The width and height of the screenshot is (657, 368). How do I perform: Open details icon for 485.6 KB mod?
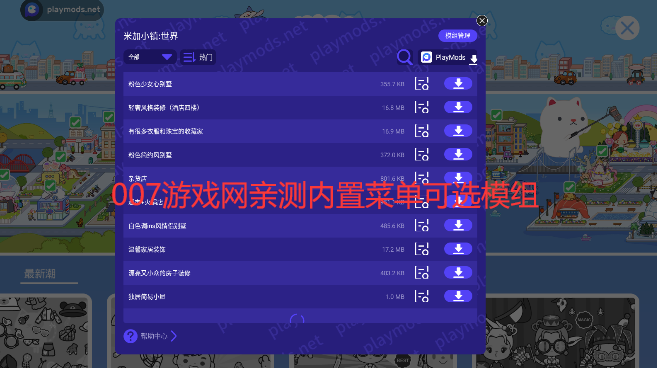(x=422, y=225)
